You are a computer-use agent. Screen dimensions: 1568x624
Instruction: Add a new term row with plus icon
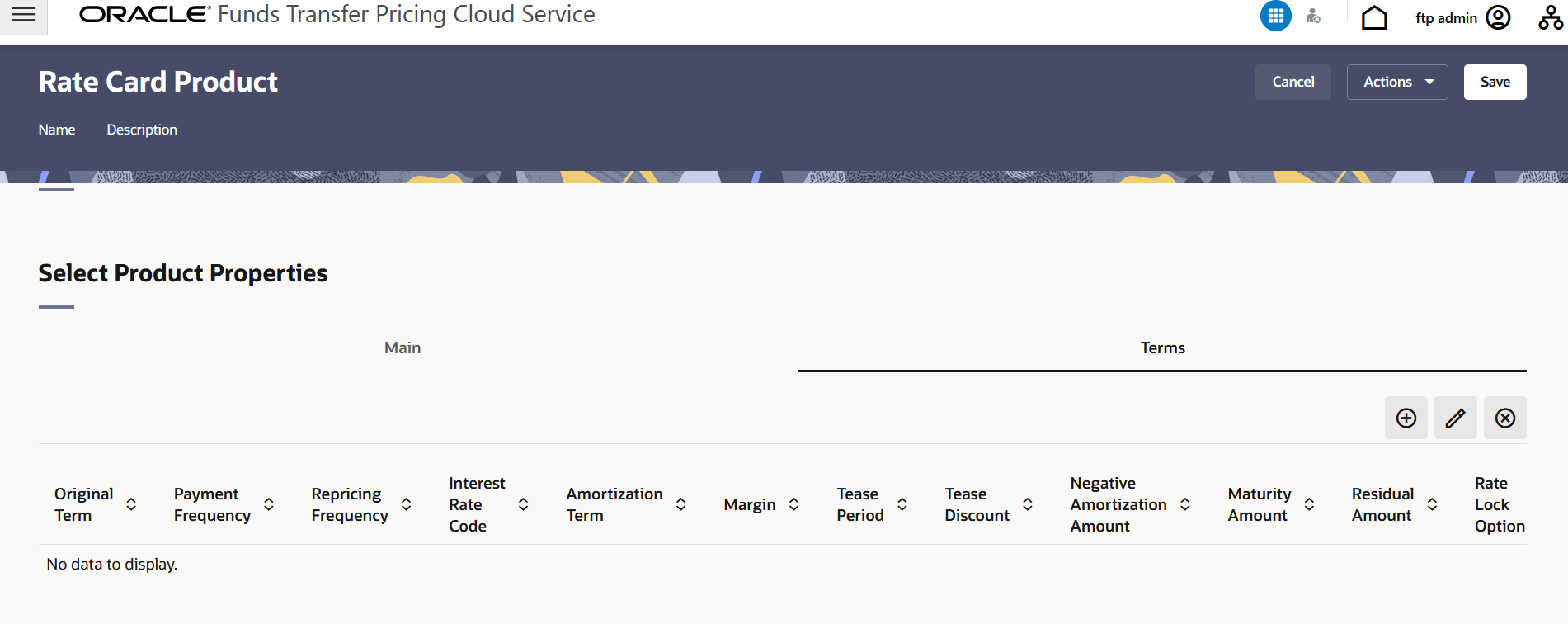pos(1406,418)
